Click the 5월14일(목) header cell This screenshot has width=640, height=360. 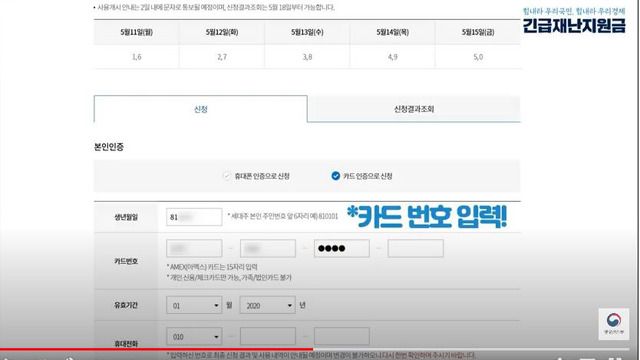coord(392,32)
